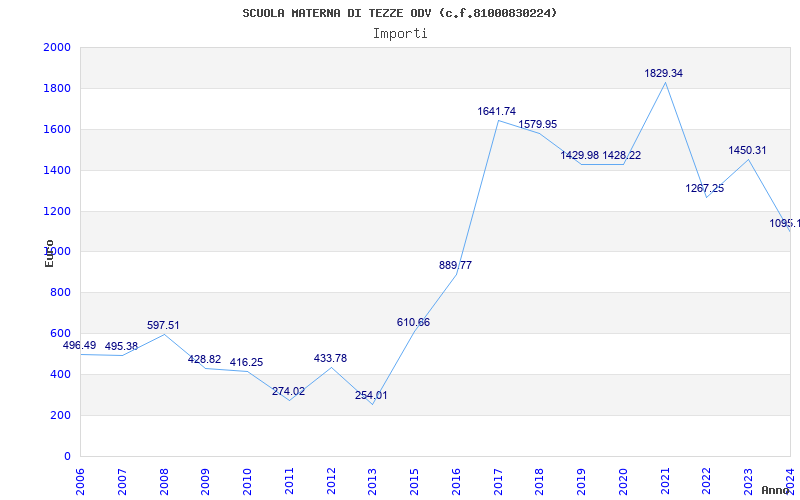The image size is (800, 500).
Task: Click the 1450.31 data label
Action: pos(747,150)
